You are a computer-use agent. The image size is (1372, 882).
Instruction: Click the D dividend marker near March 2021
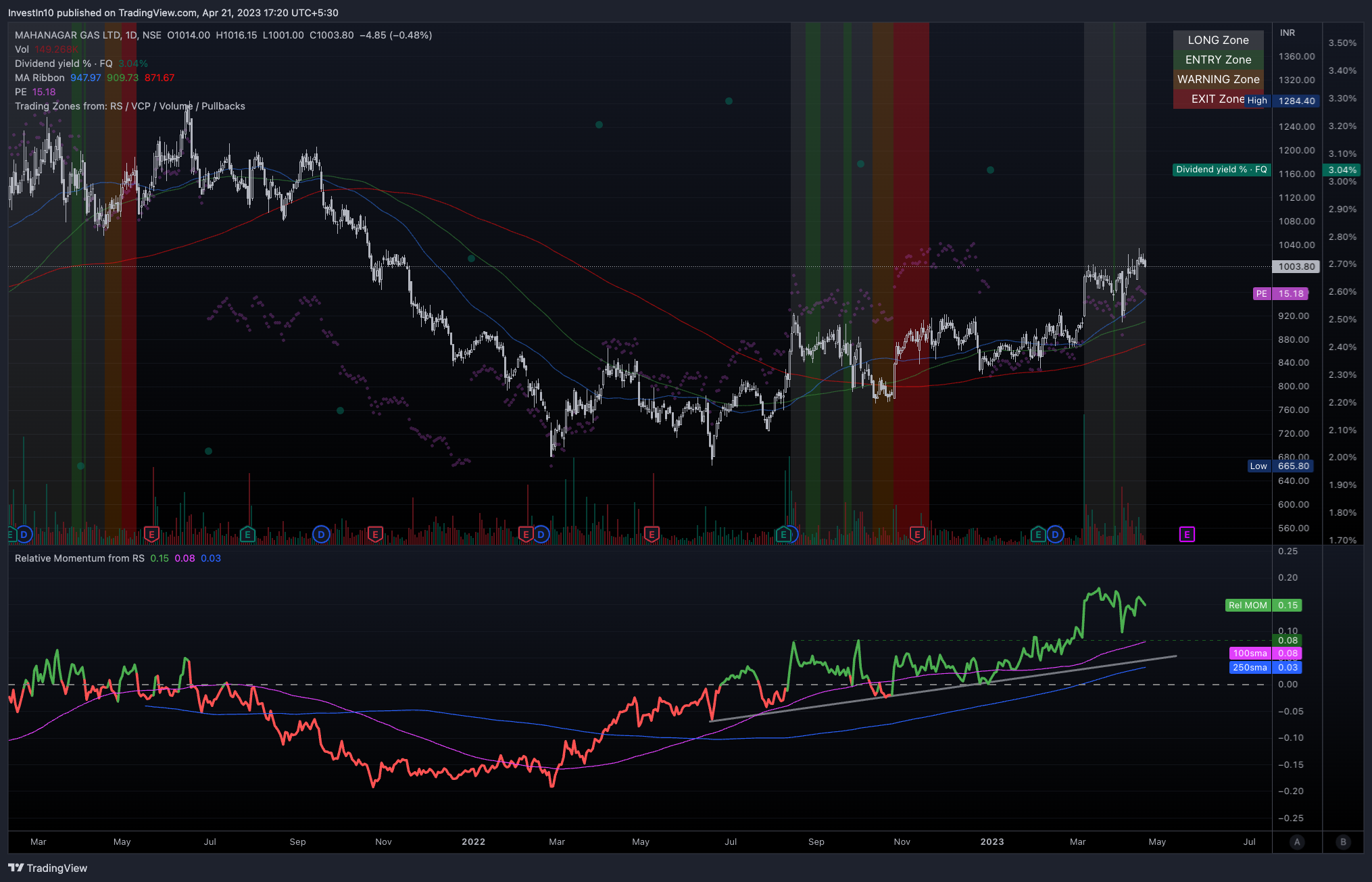click(24, 535)
